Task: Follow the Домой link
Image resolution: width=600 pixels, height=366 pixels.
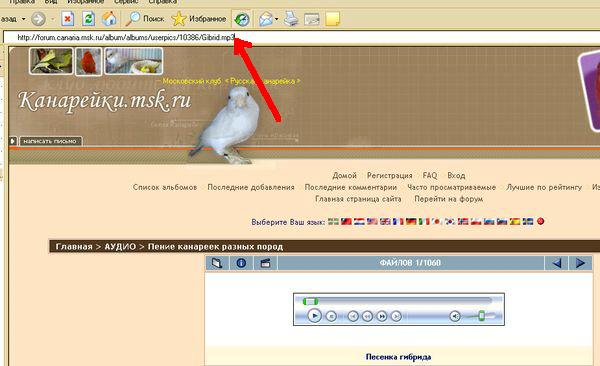Action: pyautogui.click(x=344, y=175)
